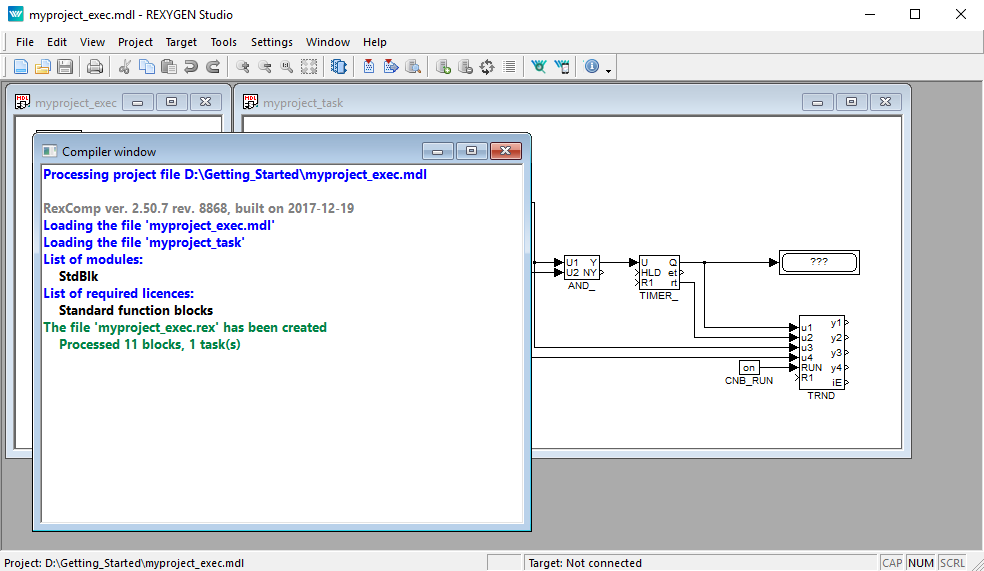The width and height of the screenshot is (984, 571).
Task: Click the server icon with green plus
Action: click(x=443, y=67)
